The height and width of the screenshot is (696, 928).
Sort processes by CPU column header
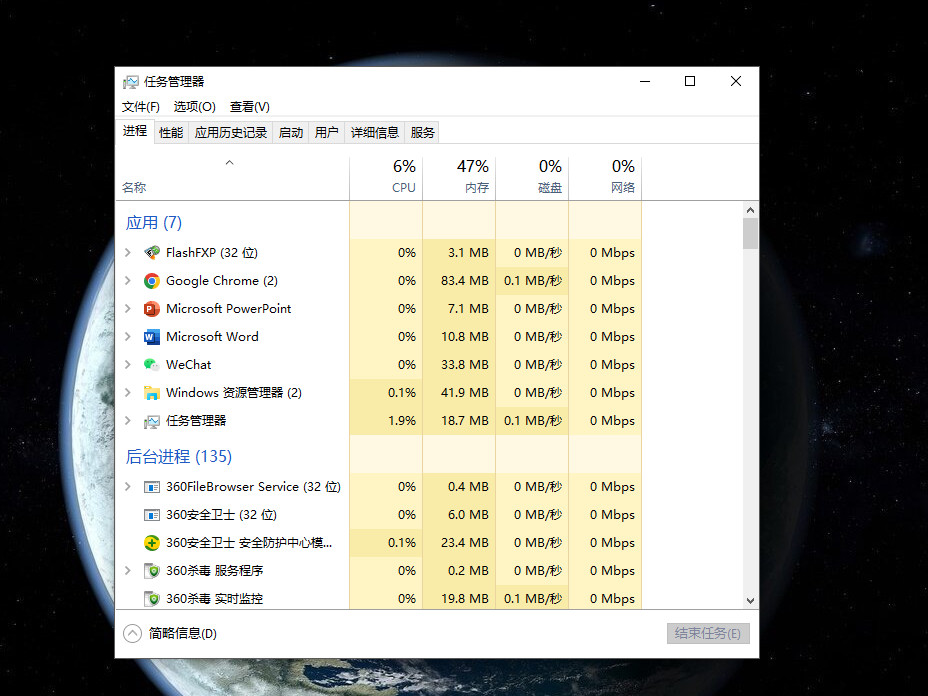(386, 179)
